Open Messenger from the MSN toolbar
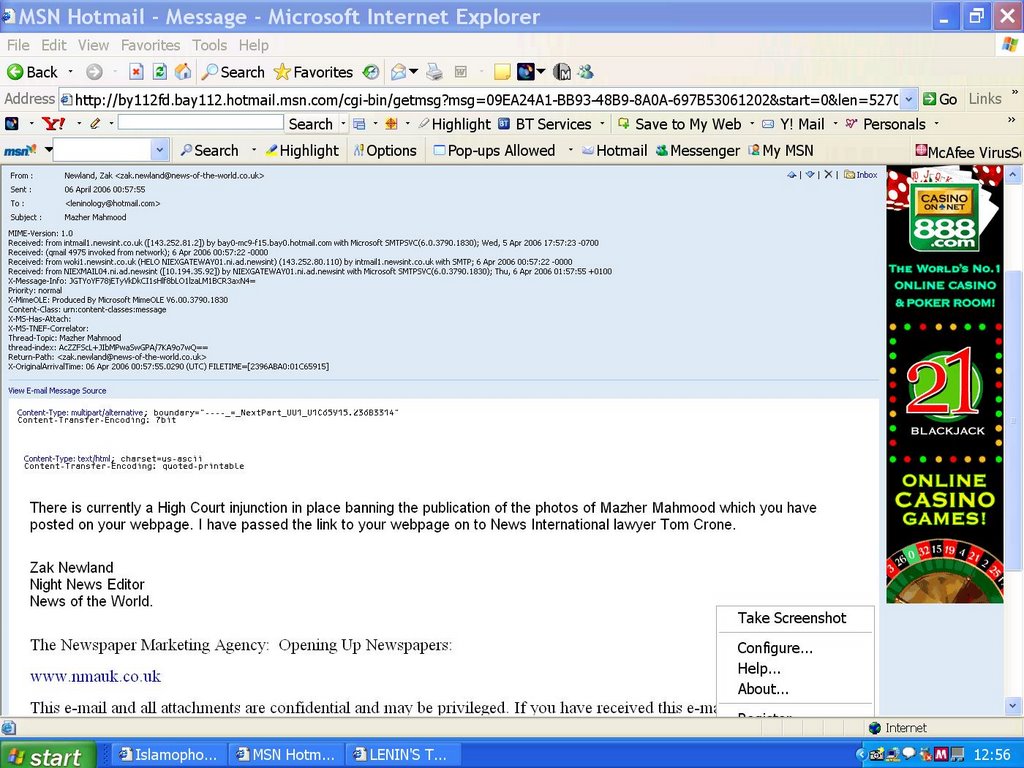 pyautogui.click(x=697, y=150)
